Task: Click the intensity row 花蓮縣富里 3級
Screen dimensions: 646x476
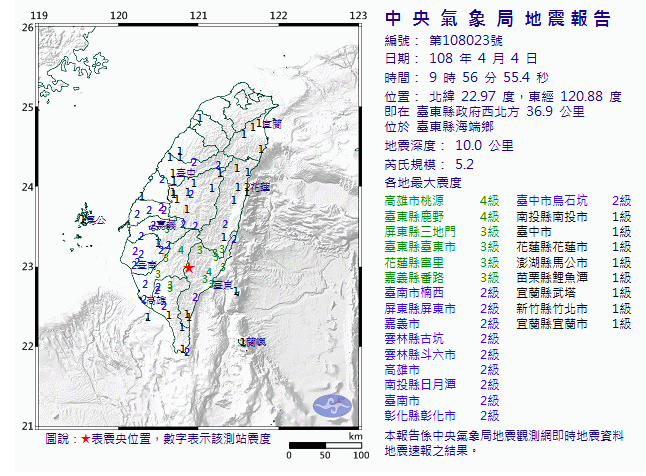Action: pyautogui.click(x=442, y=263)
